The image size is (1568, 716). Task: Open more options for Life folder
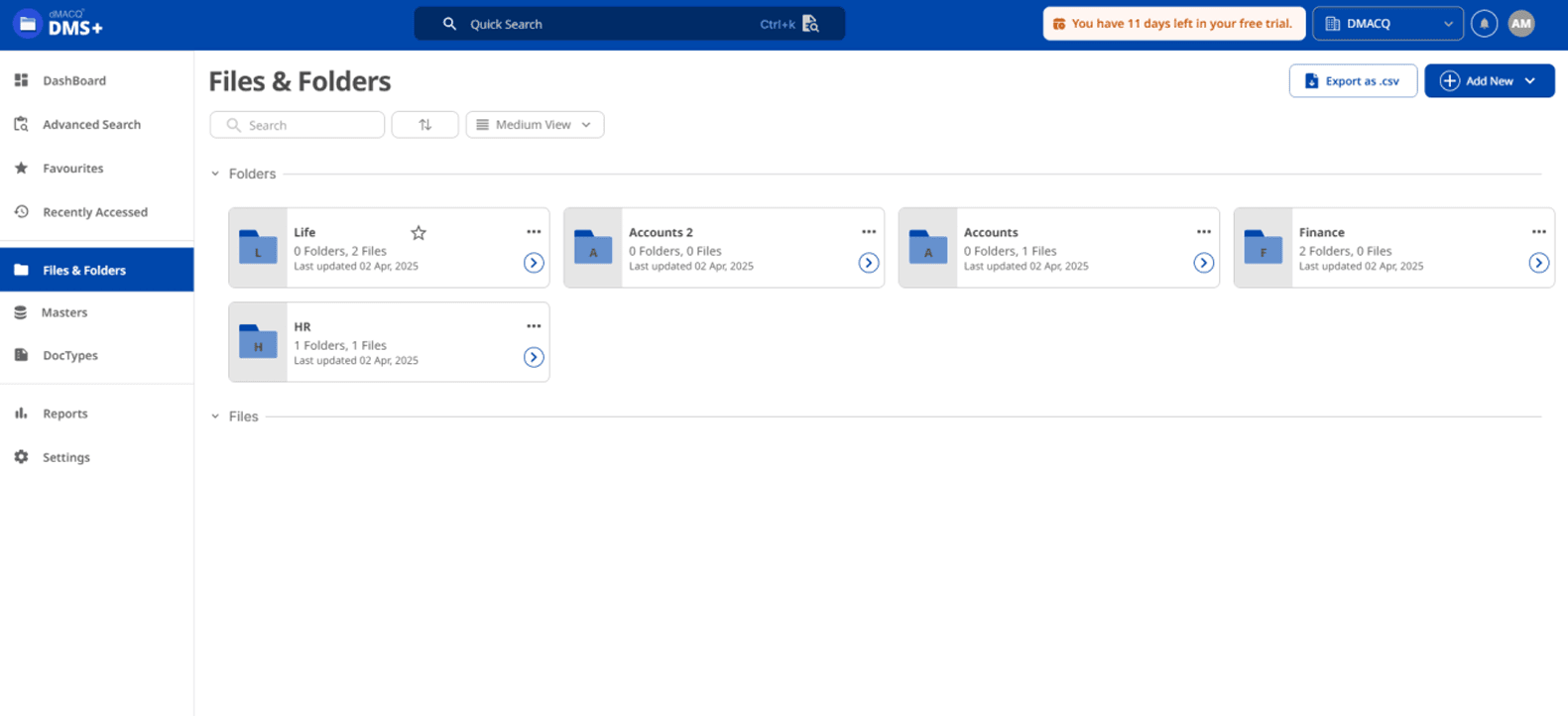pyautogui.click(x=534, y=232)
